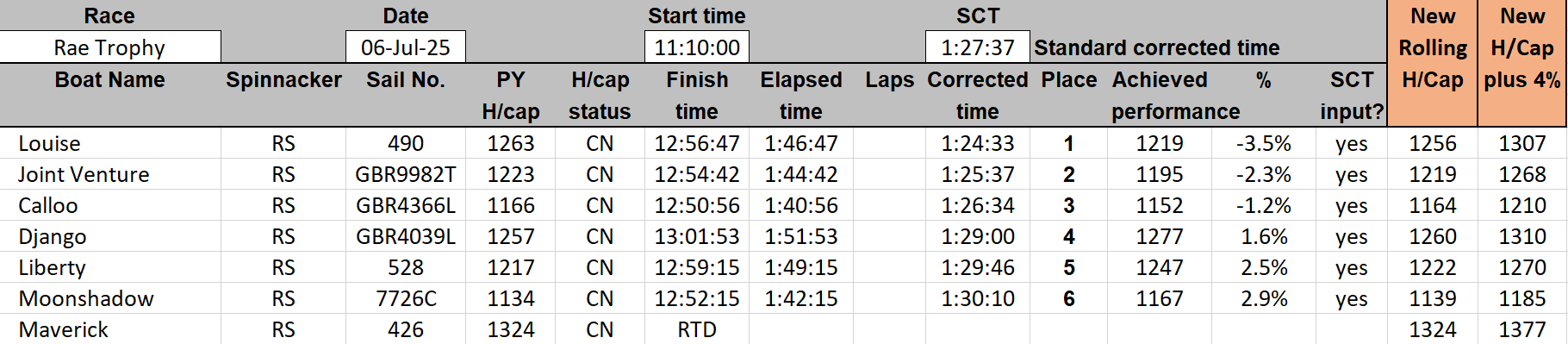Select the Rae Trophy race name cell
1568x344 pixels.
click(x=110, y=47)
